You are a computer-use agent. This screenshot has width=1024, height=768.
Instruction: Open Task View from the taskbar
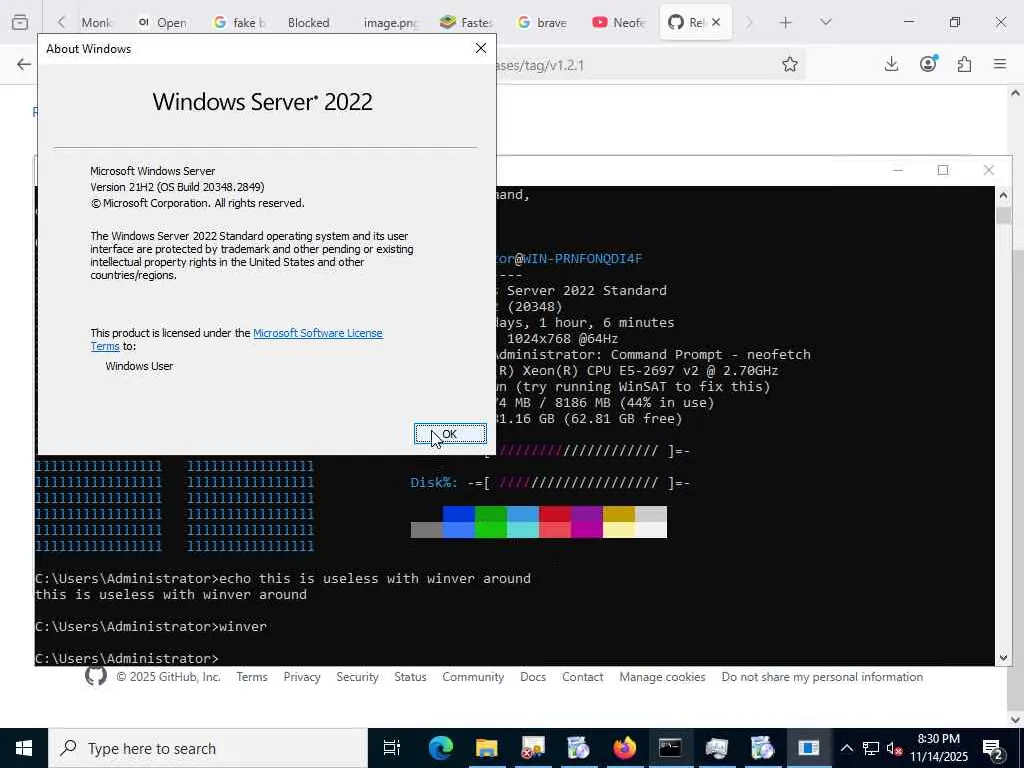click(391, 748)
